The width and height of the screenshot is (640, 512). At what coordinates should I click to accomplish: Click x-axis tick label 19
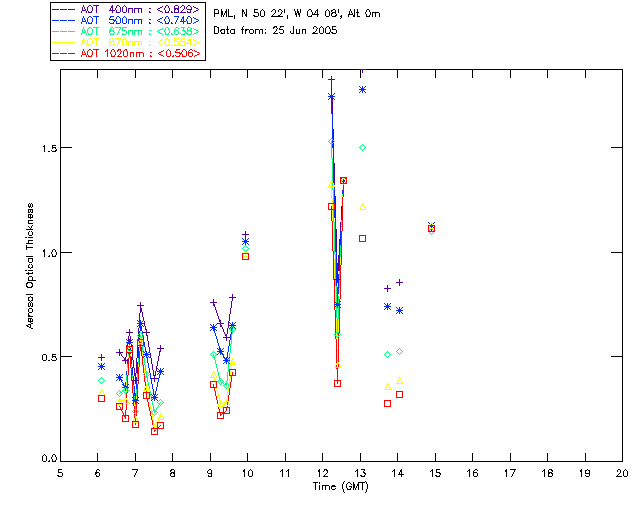pos(585,473)
